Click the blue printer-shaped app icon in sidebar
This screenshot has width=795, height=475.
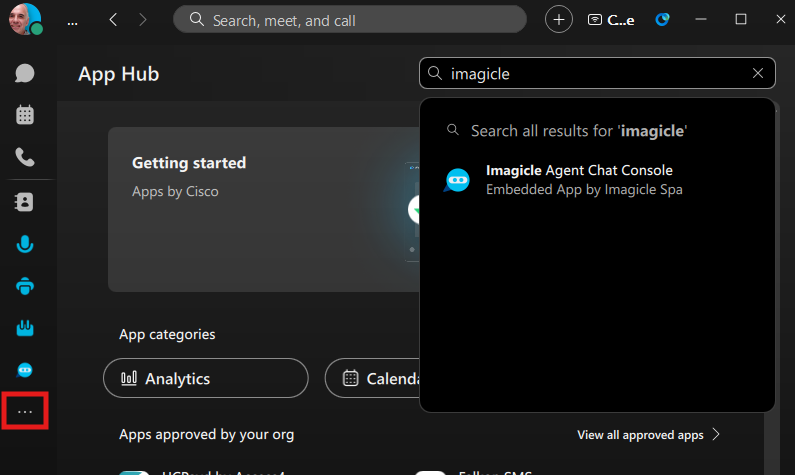[x=25, y=286]
